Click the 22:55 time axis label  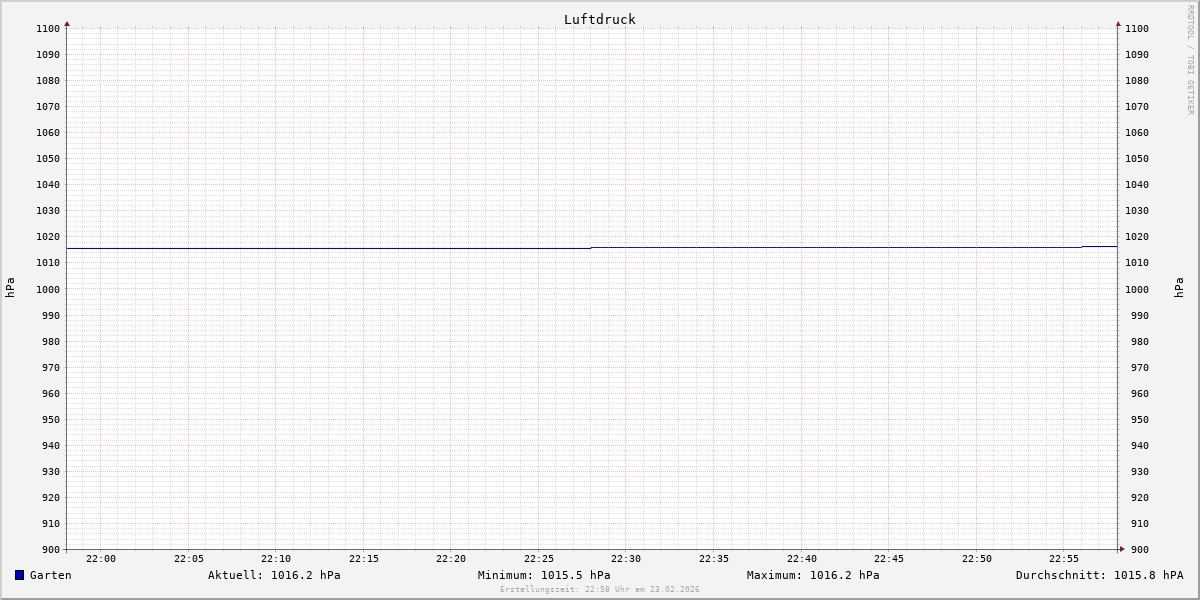(1064, 559)
